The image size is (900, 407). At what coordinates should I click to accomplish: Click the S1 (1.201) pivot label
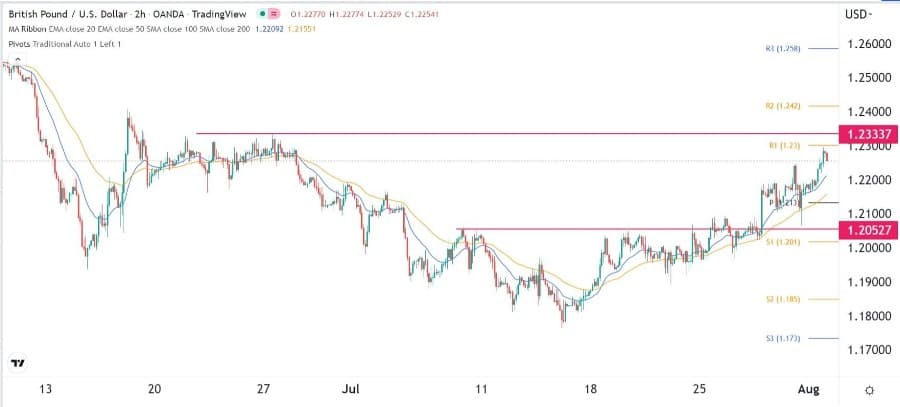click(781, 242)
